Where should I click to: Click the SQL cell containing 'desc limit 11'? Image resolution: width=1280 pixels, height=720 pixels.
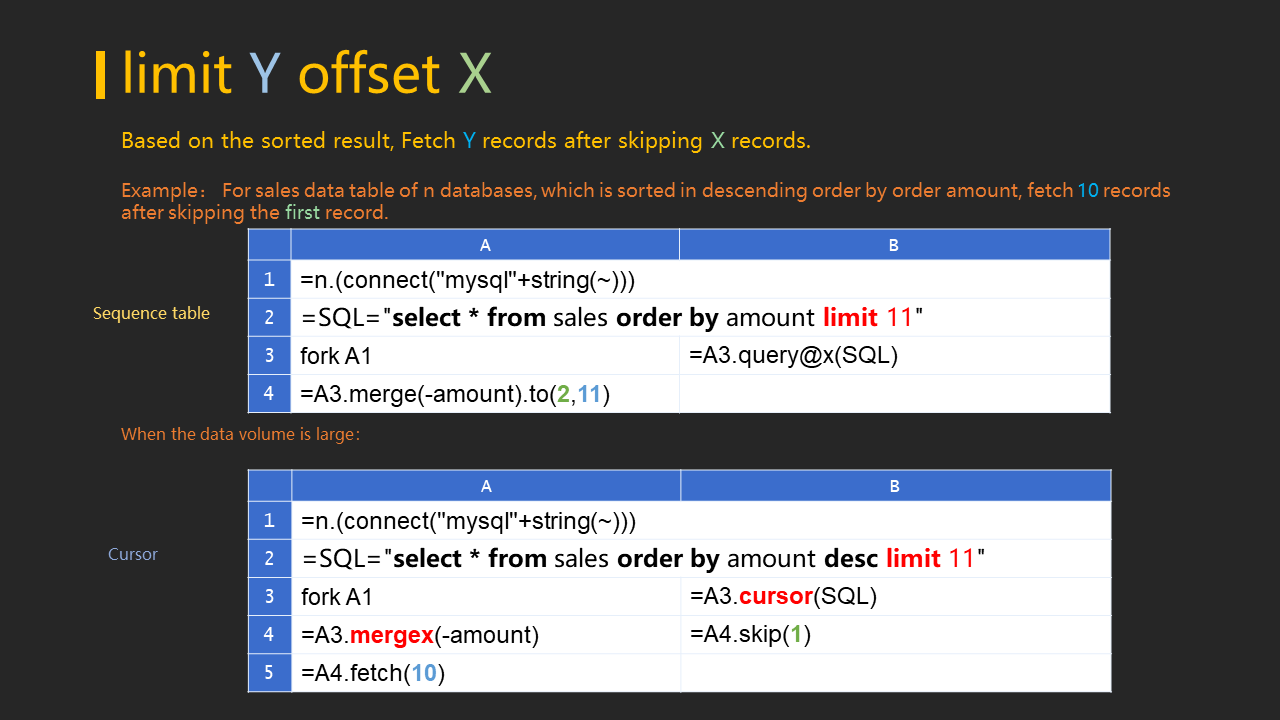click(x=700, y=559)
